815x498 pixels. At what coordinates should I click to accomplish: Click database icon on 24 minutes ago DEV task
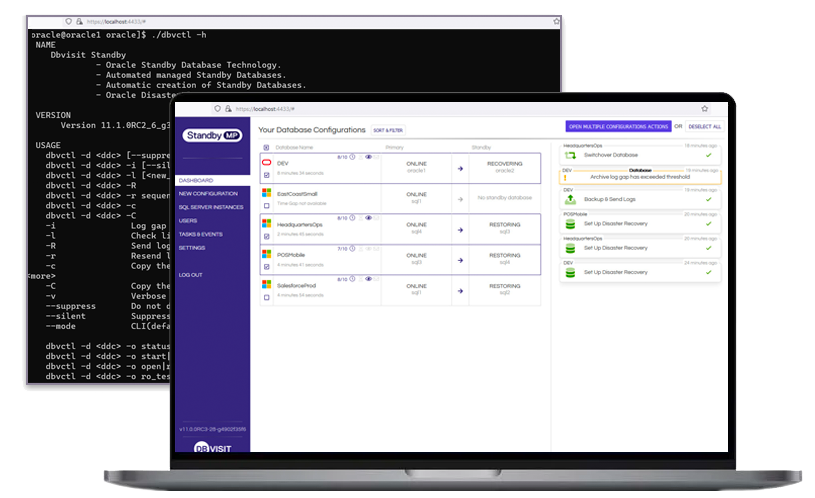570,272
